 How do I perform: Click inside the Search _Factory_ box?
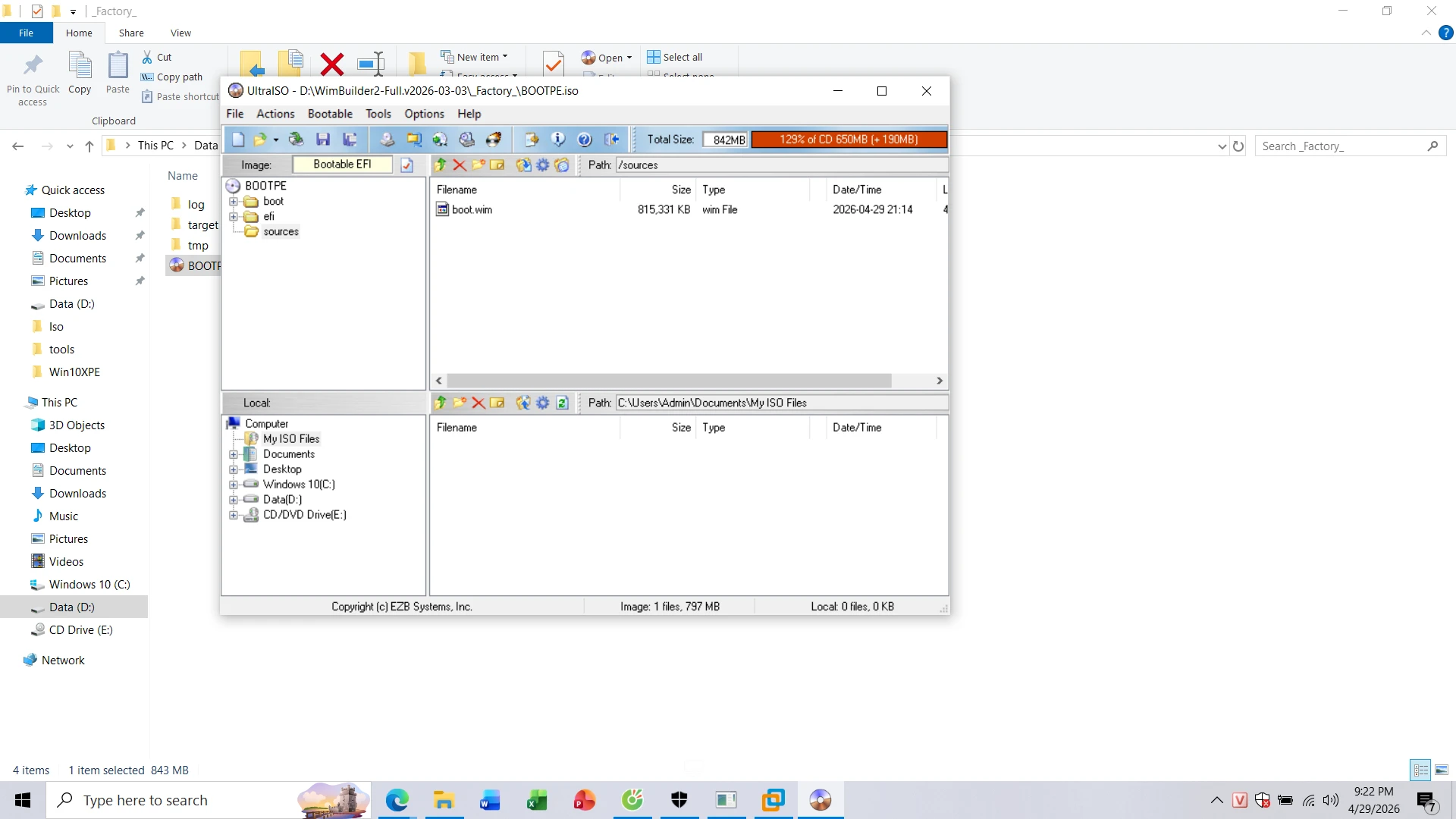click(x=1342, y=146)
